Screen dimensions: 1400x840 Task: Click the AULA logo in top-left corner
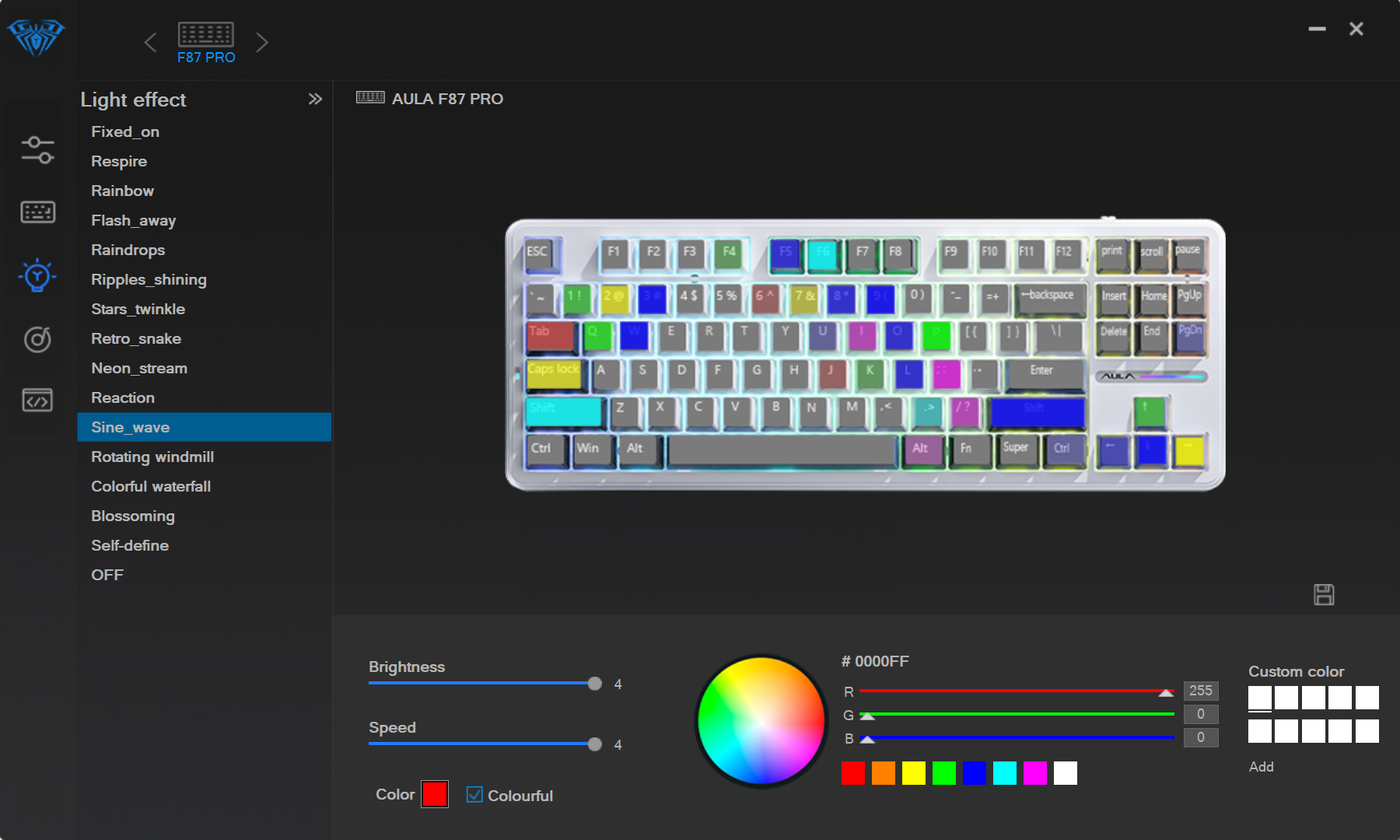pyautogui.click(x=37, y=37)
